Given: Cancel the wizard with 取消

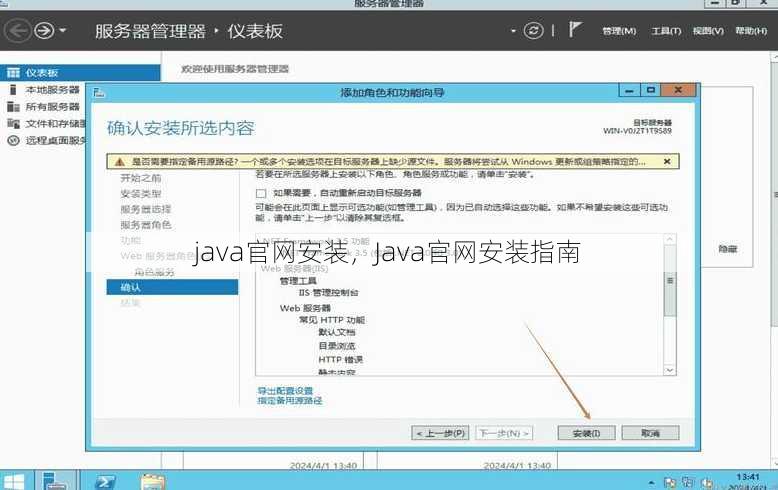Looking at the screenshot, I should 650,433.
